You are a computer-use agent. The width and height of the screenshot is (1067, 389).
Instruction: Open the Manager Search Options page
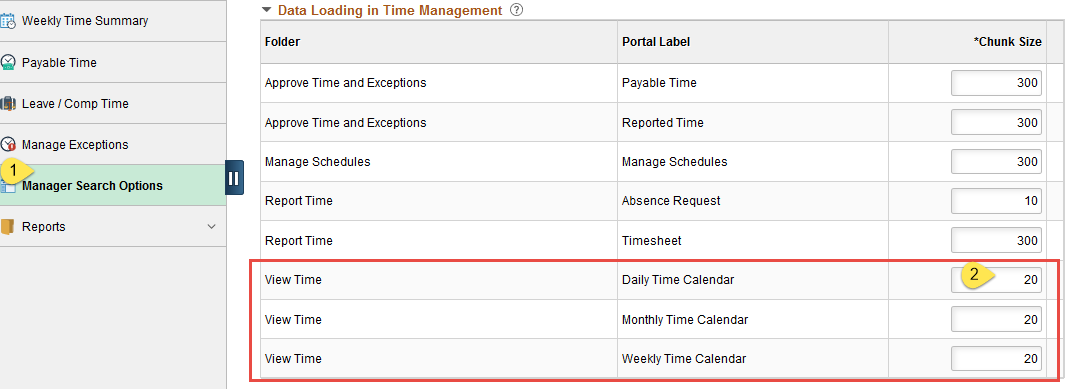coord(93,186)
